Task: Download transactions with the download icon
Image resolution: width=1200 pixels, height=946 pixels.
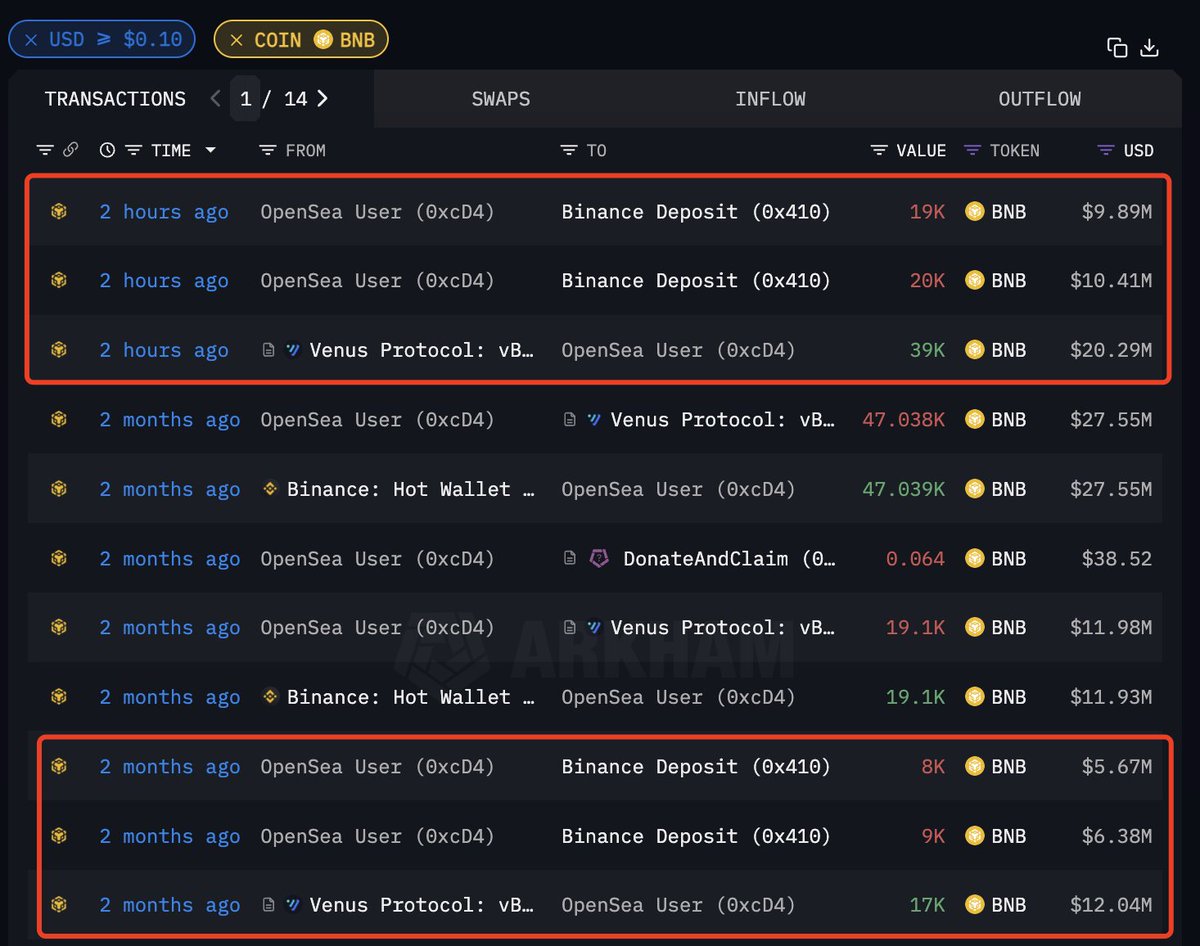Action: [x=1150, y=47]
